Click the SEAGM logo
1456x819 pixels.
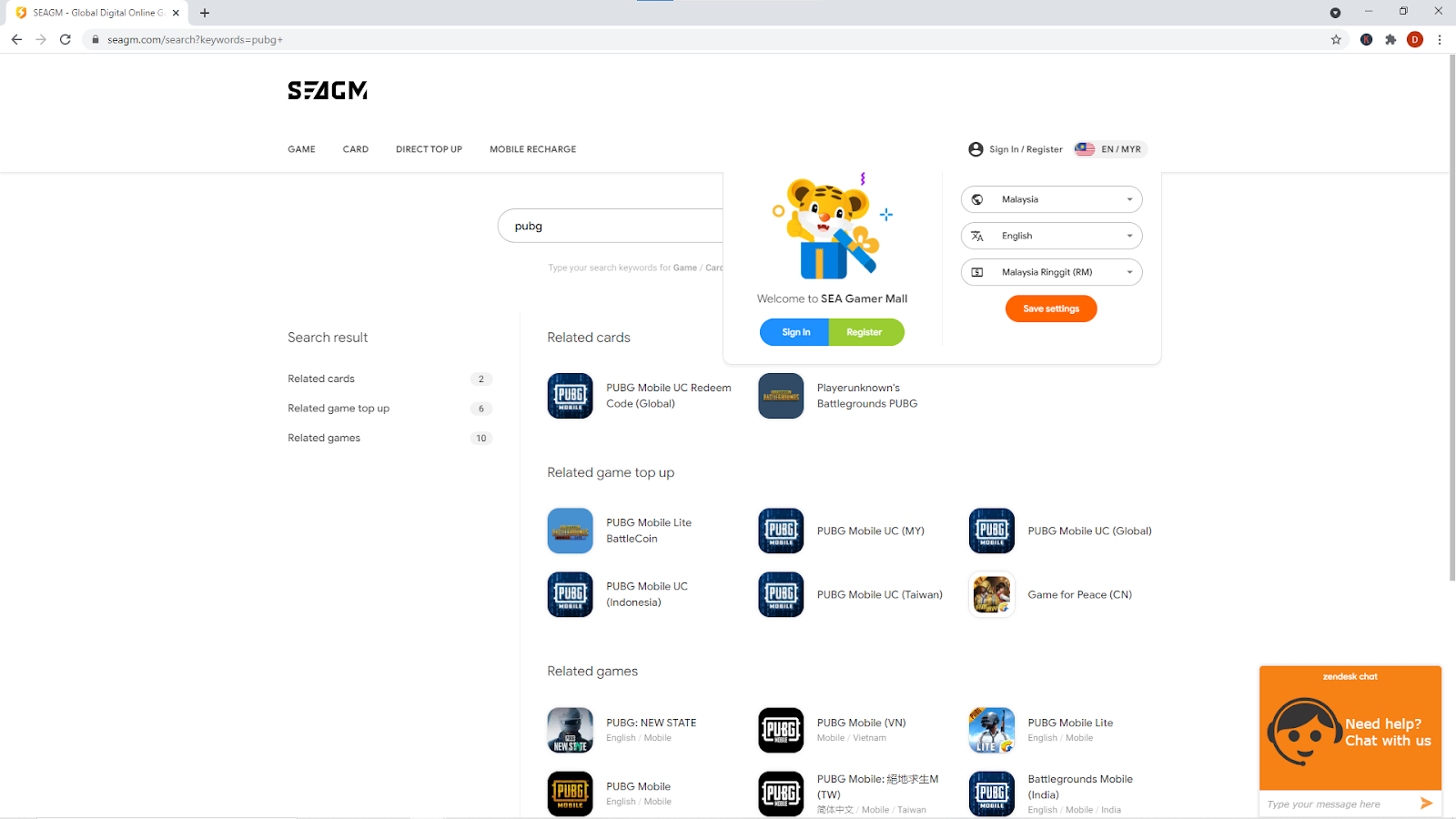pyautogui.click(x=328, y=90)
